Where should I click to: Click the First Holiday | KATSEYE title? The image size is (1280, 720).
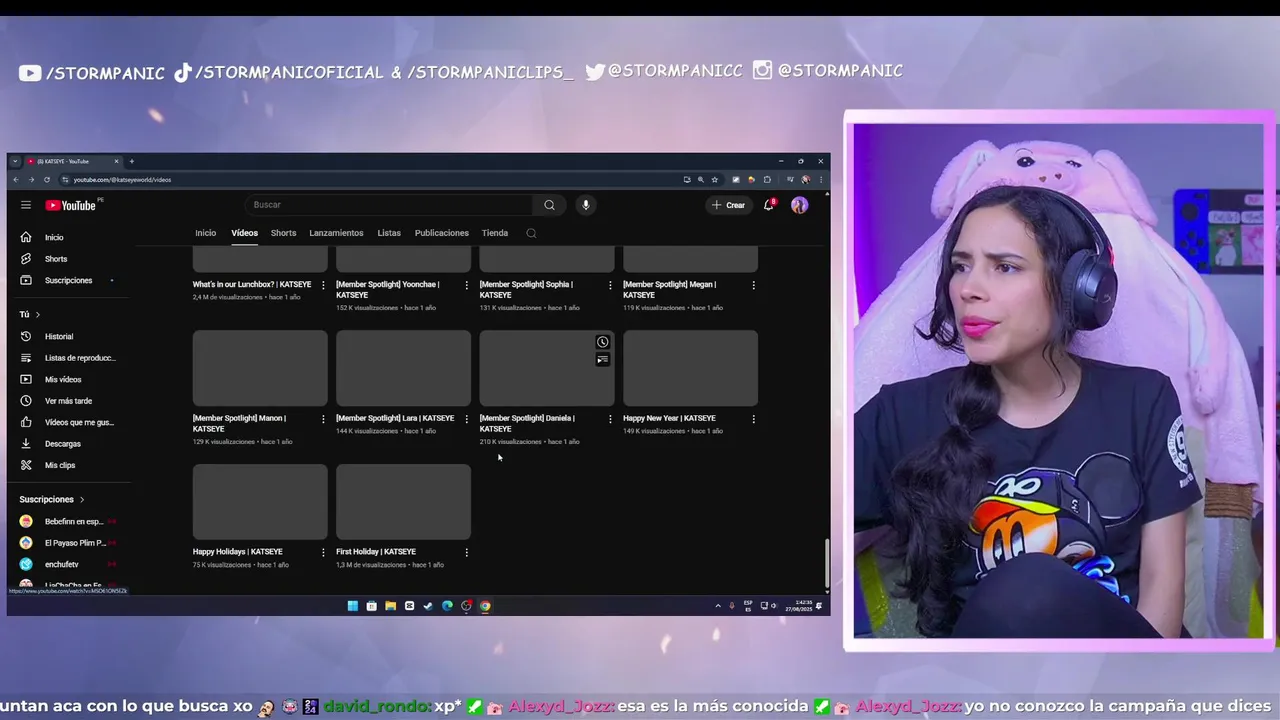(376, 552)
